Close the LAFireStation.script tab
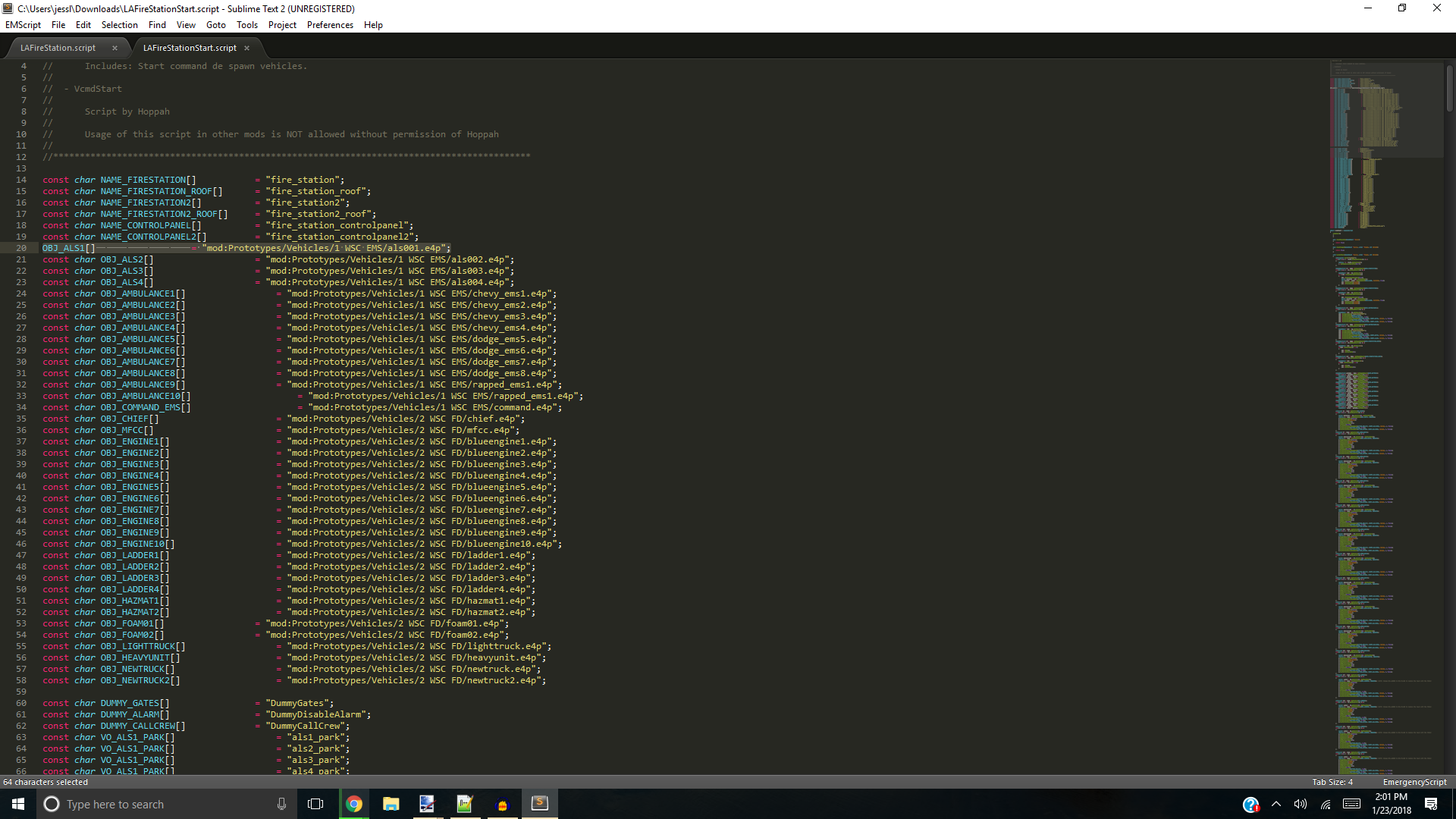This screenshot has width=1456, height=819. pos(115,48)
